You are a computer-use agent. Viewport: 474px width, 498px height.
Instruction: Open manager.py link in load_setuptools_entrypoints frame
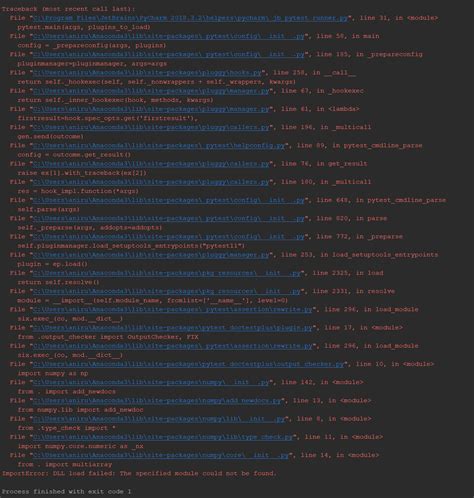click(x=151, y=255)
